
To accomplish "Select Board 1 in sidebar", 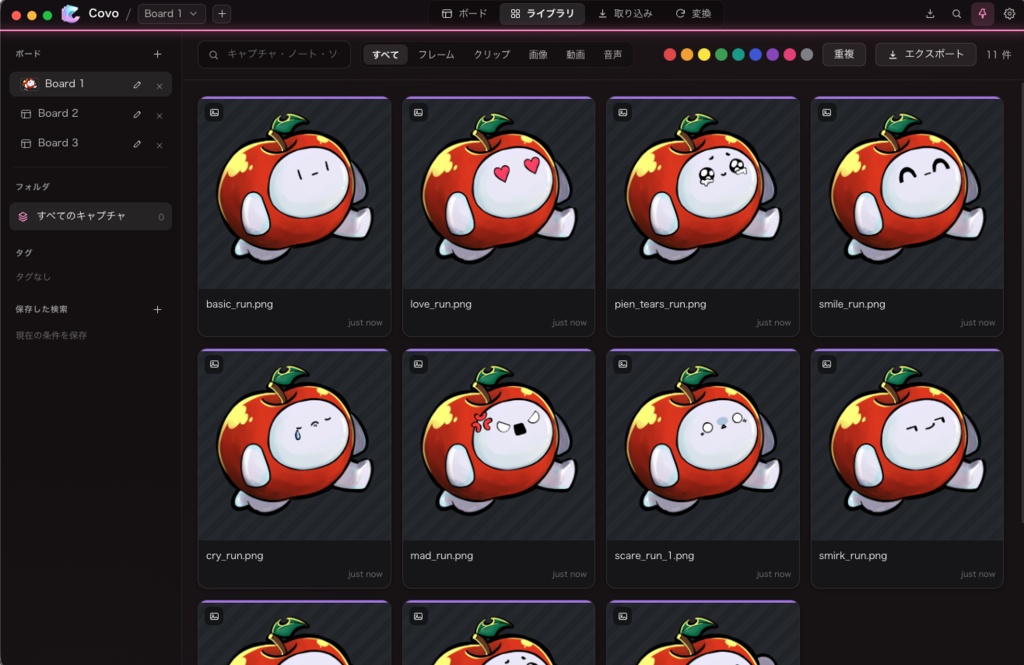I will [90, 84].
